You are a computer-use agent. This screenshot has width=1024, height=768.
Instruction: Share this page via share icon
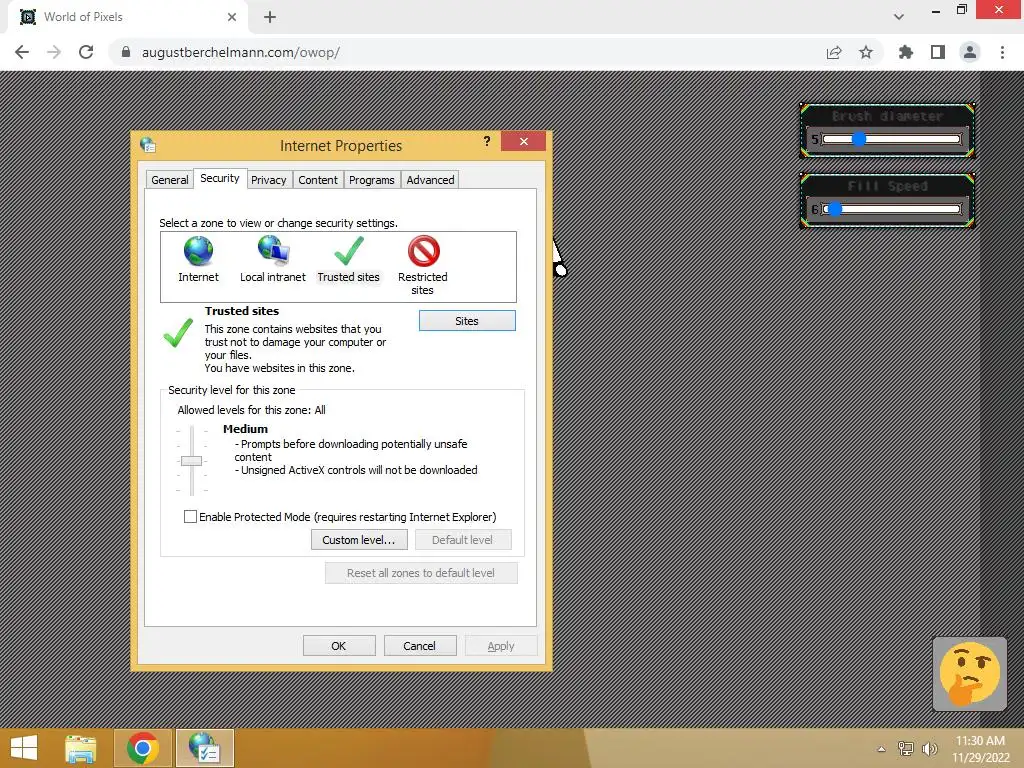[834, 52]
